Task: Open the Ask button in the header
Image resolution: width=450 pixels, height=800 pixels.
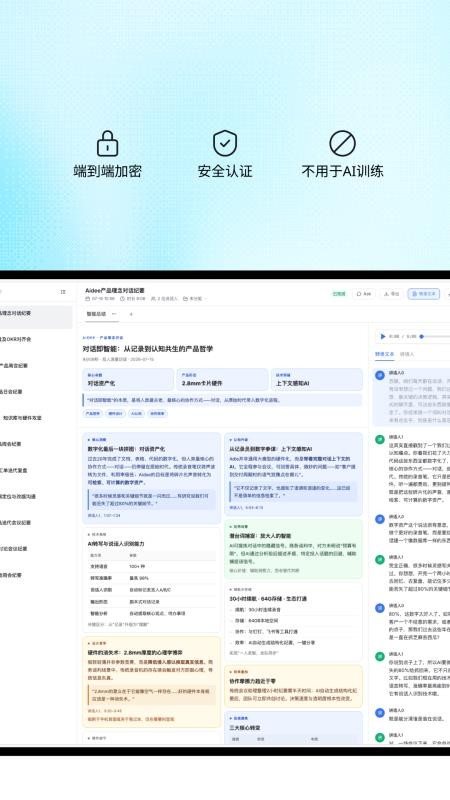Action: [364, 294]
